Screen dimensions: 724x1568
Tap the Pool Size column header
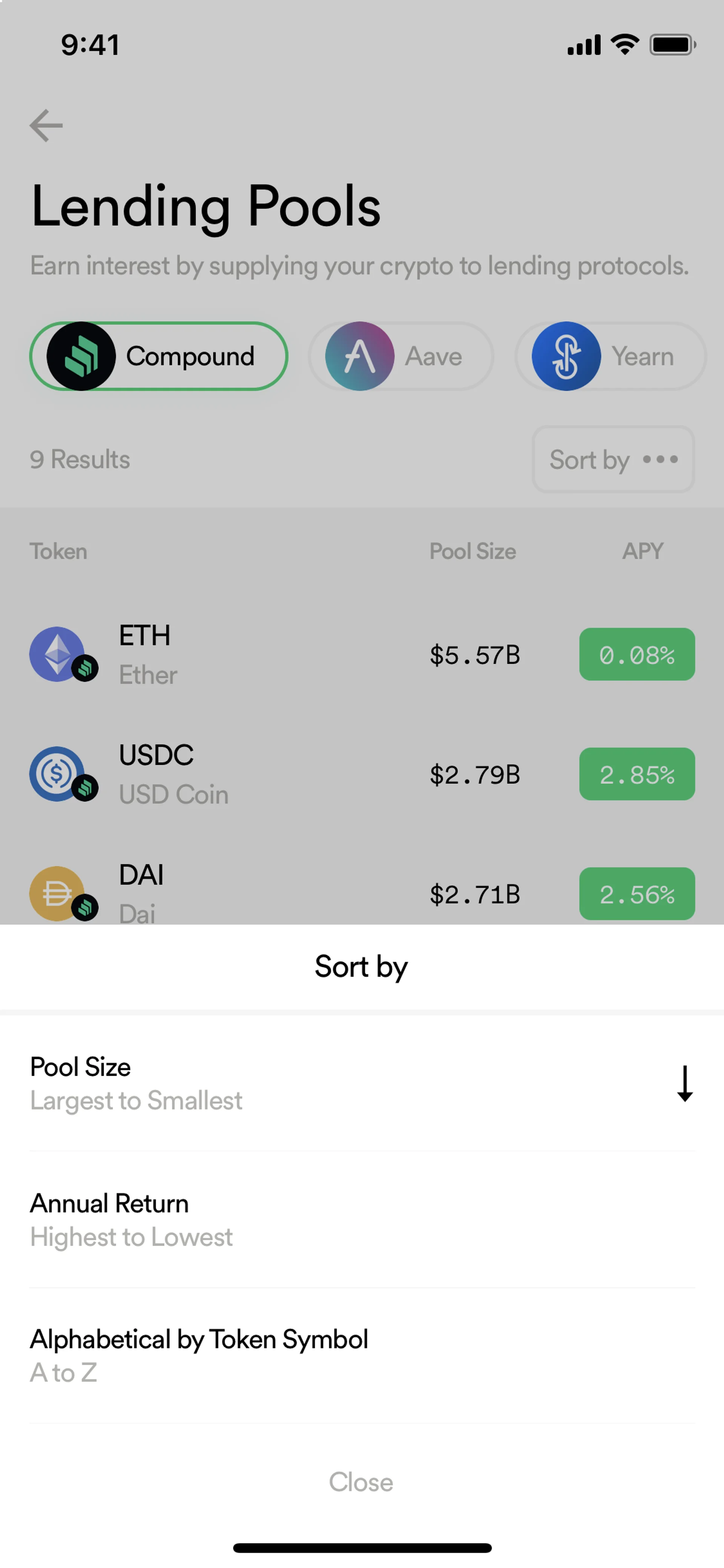(472, 551)
